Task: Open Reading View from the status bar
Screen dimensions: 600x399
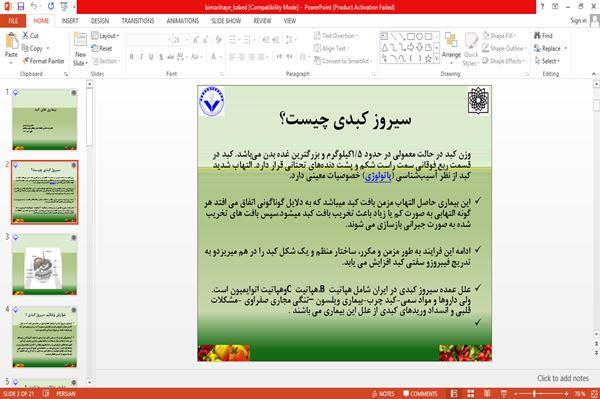Action: click(x=487, y=394)
